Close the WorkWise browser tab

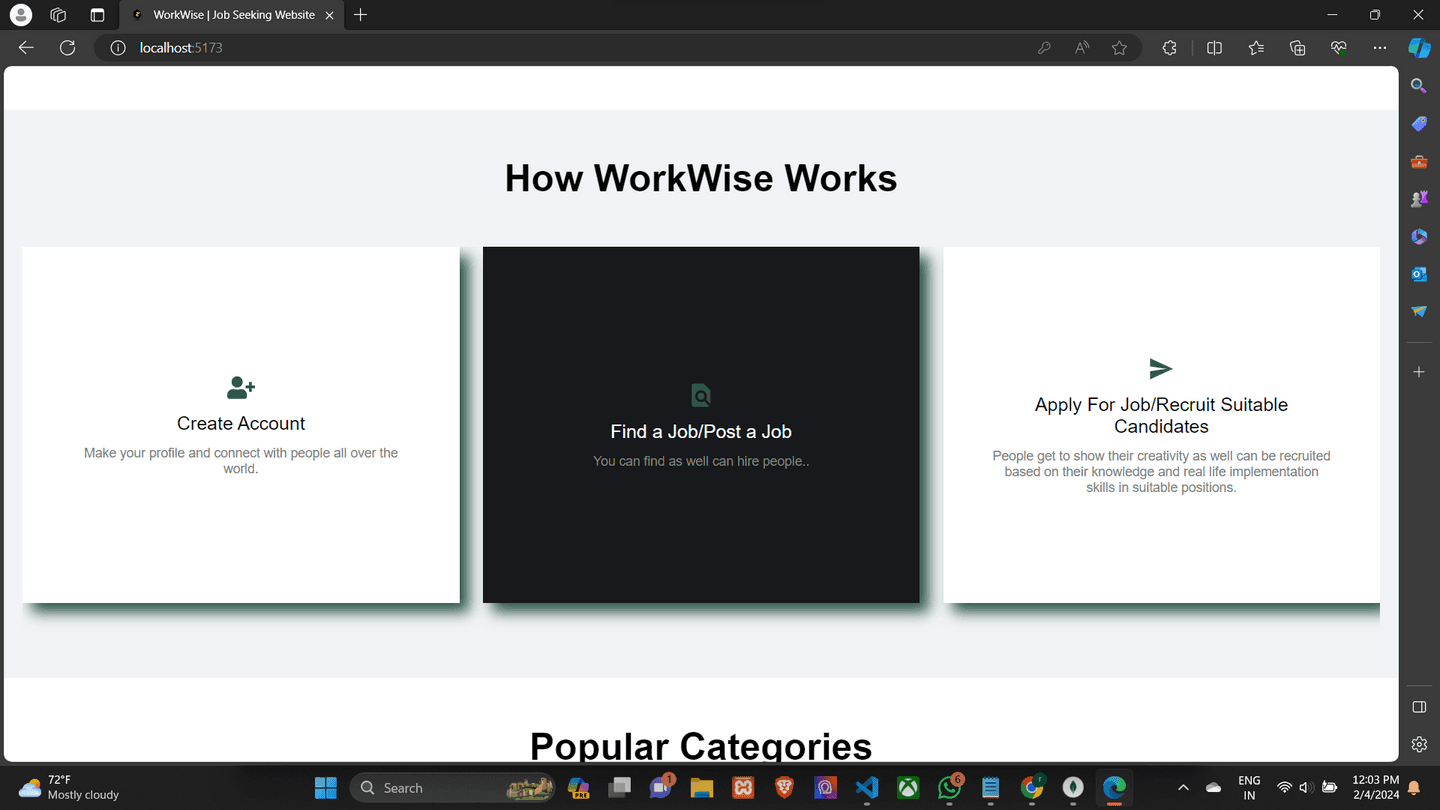point(329,15)
